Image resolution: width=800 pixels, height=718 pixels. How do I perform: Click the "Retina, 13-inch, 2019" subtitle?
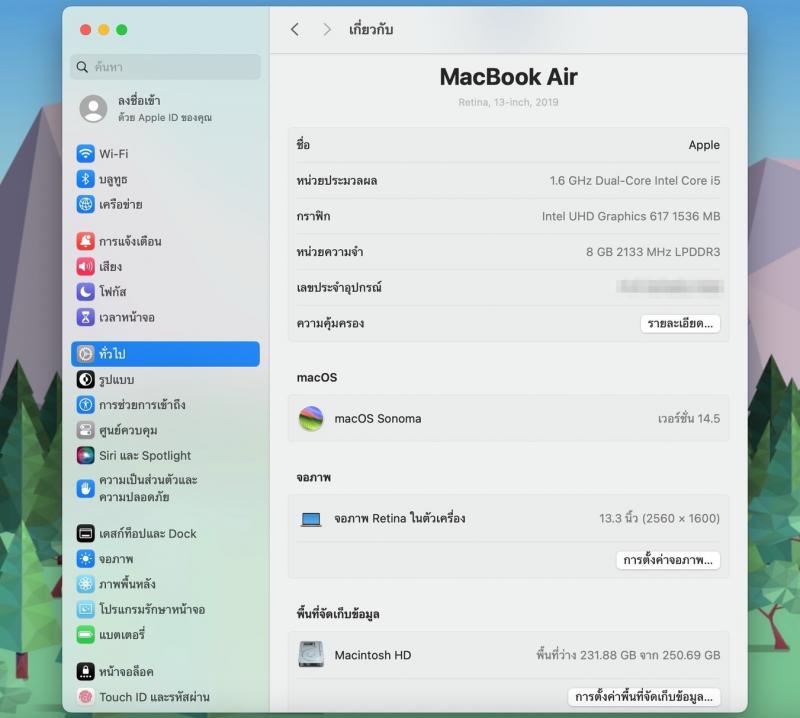click(508, 102)
